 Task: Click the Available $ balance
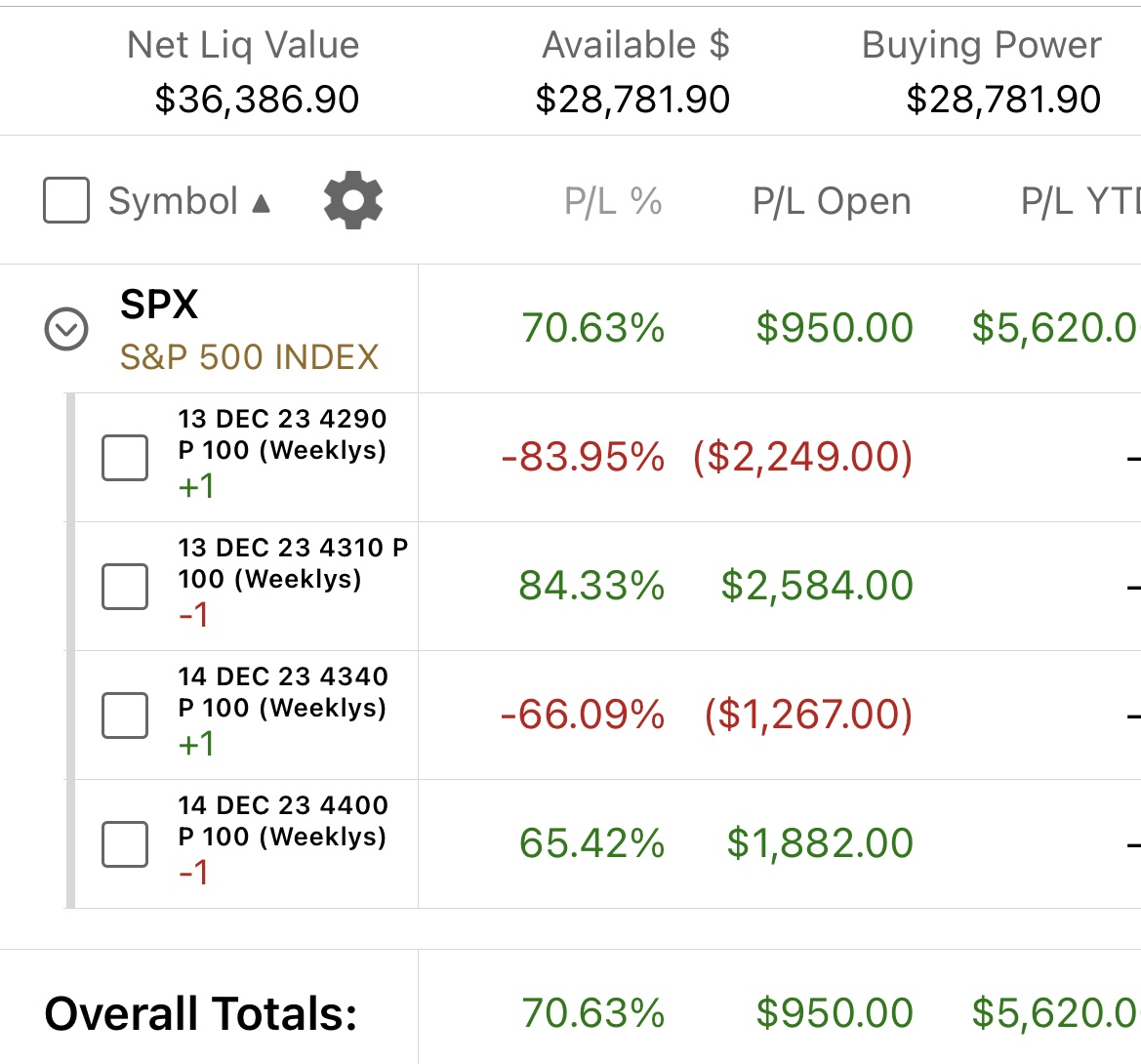632,99
